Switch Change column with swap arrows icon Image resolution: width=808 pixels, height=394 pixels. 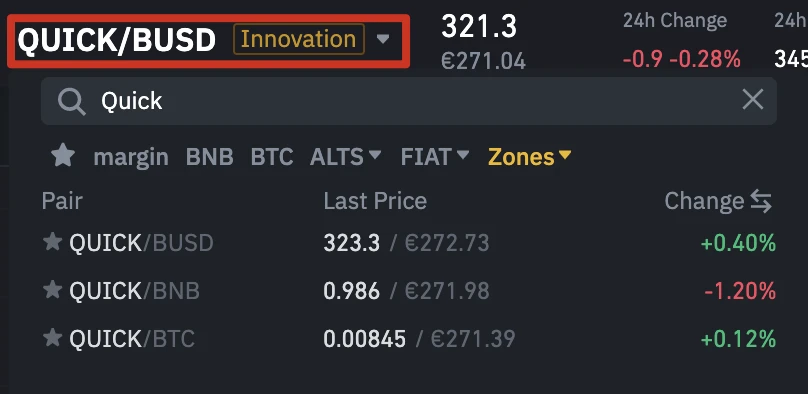pyautogui.click(x=761, y=201)
